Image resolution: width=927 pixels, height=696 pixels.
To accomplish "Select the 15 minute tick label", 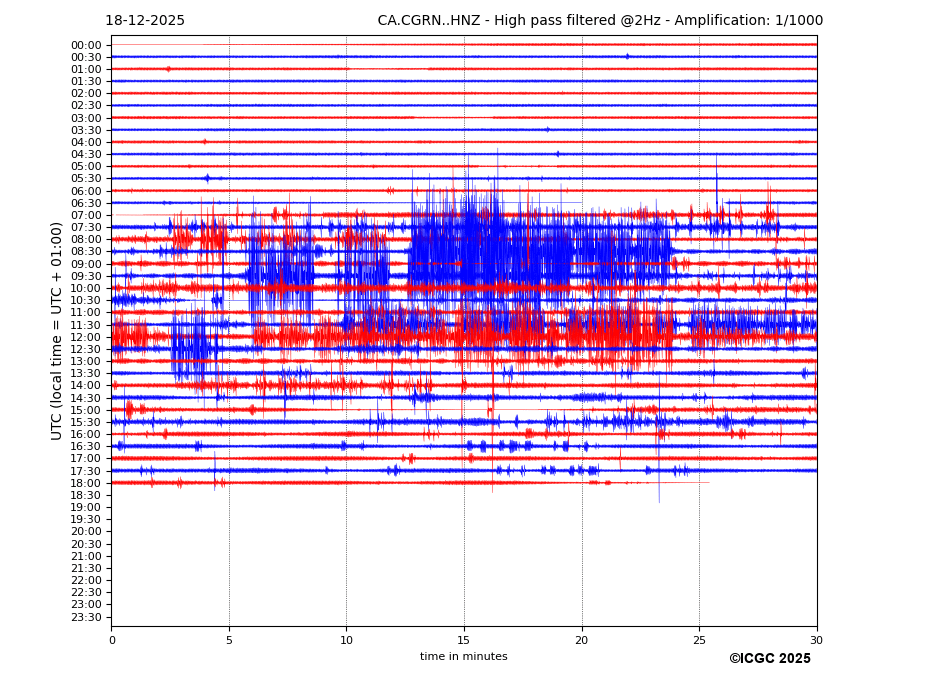I will pos(464,640).
